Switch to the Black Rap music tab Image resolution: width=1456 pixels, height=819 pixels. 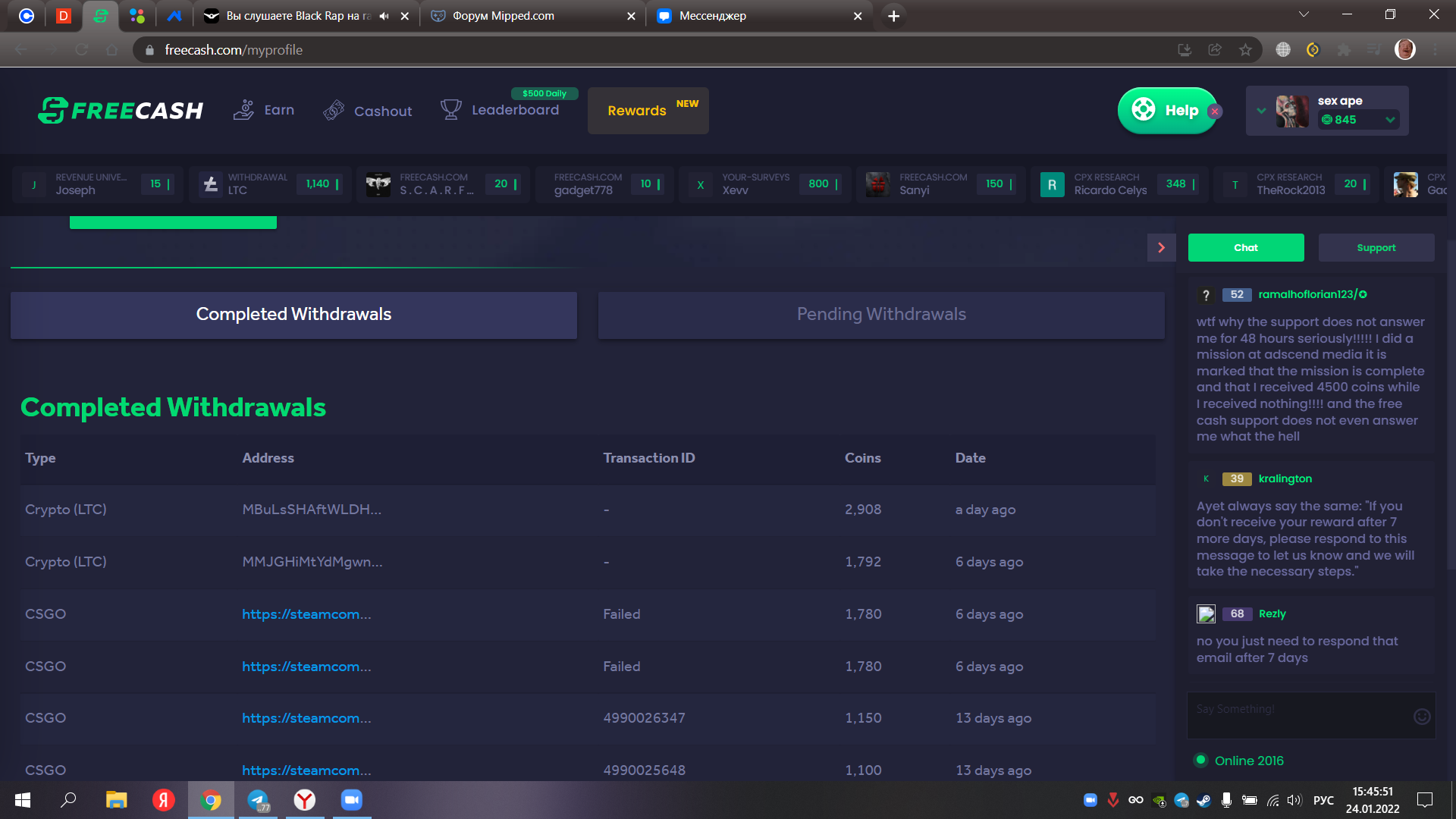point(299,16)
